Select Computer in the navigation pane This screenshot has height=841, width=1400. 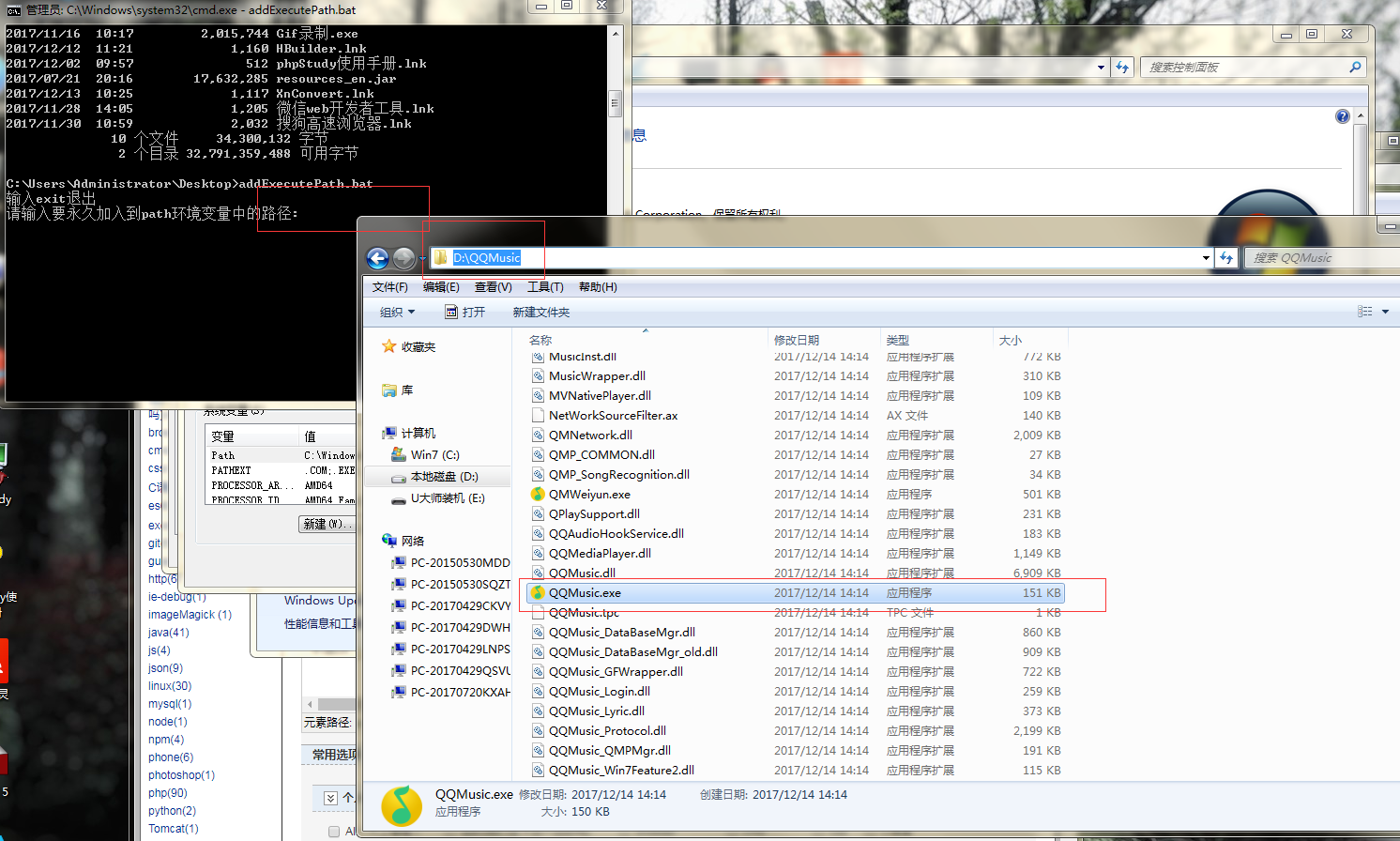[x=418, y=433]
